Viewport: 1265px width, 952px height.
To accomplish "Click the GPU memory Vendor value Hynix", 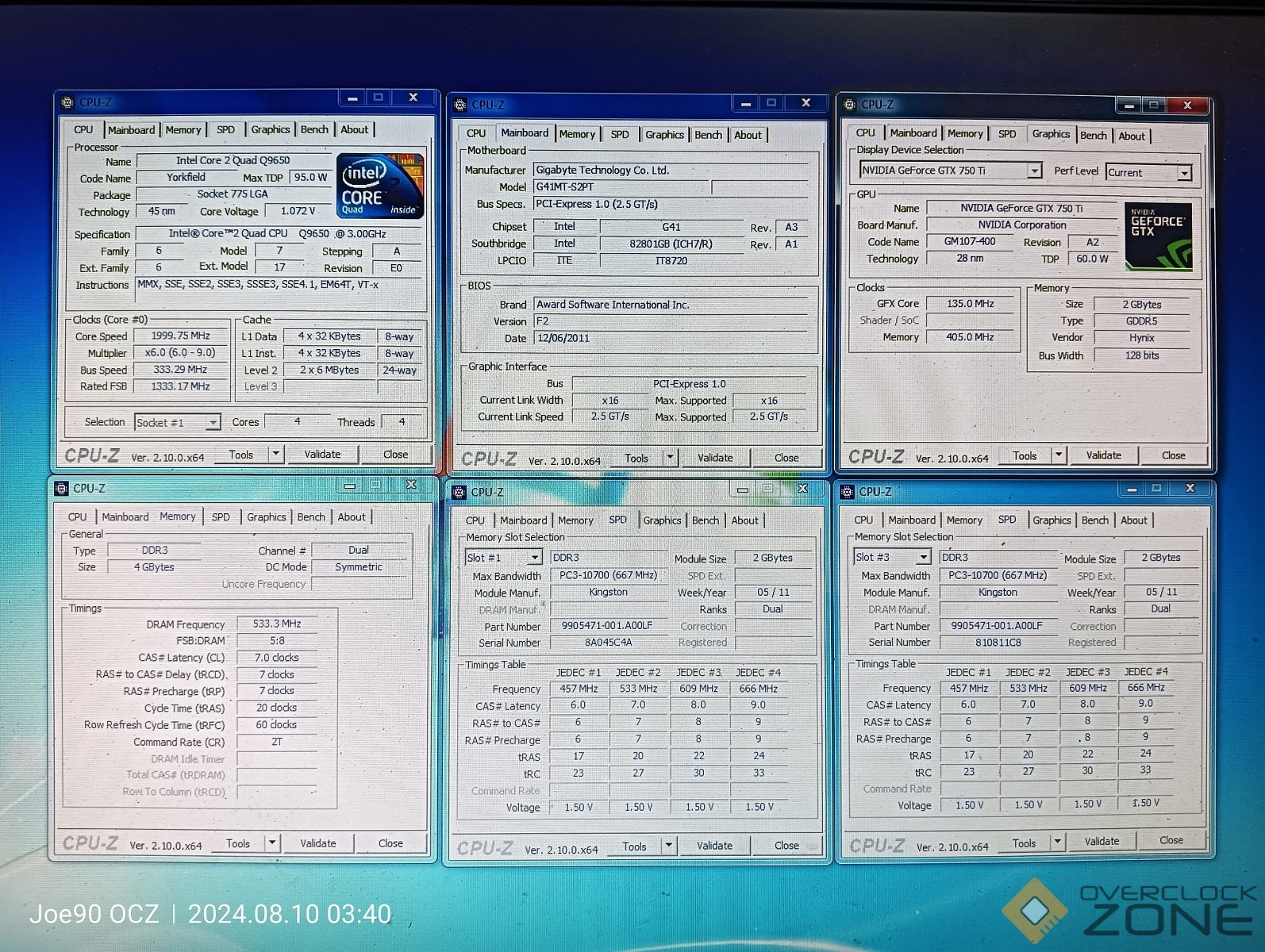I will pos(1141,338).
